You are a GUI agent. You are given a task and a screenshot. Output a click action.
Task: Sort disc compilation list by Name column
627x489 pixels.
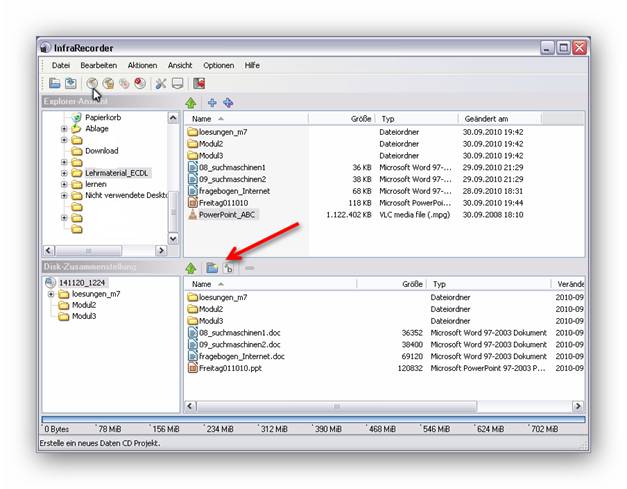point(270,284)
